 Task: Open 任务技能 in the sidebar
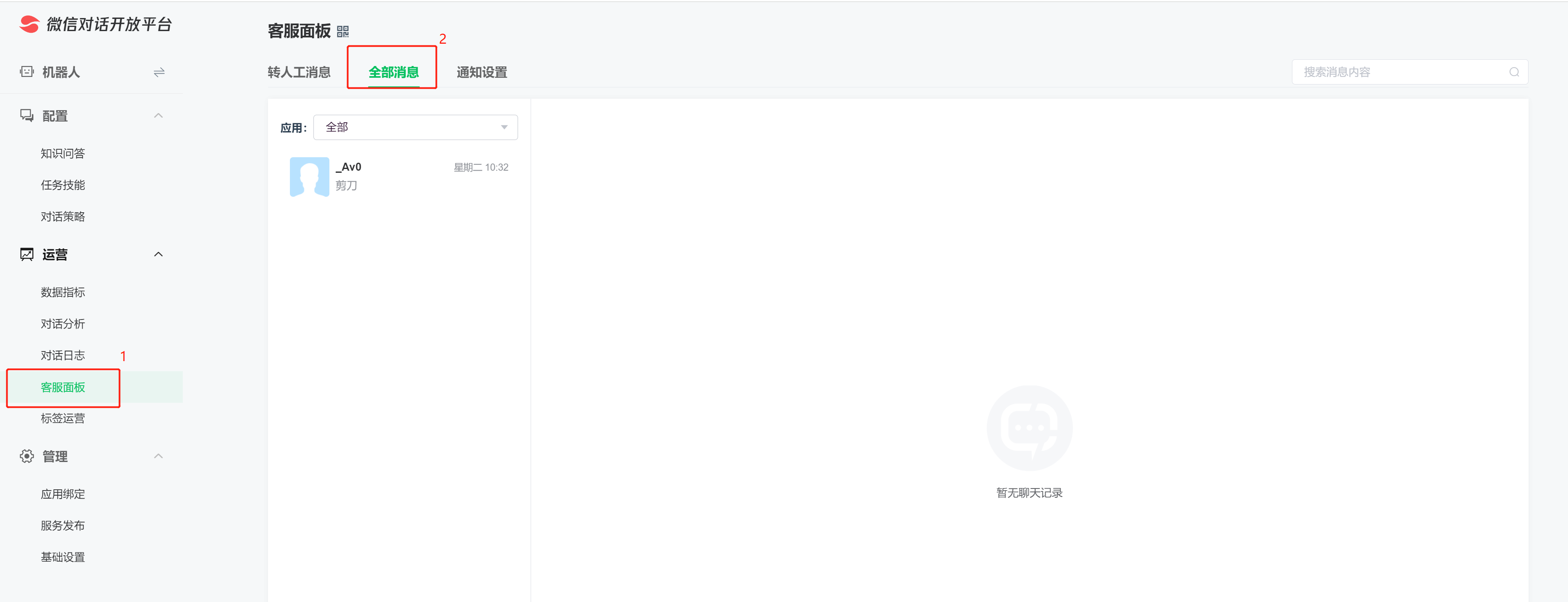pyautogui.click(x=63, y=185)
